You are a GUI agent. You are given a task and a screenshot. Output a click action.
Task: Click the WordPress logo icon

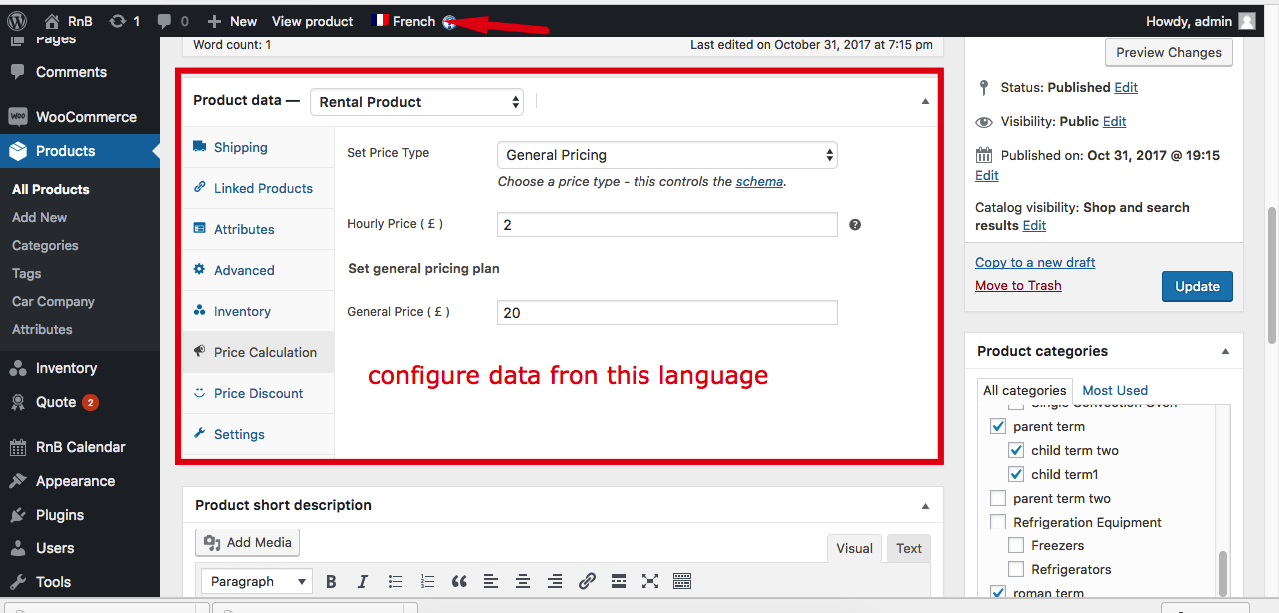click(x=17, y=20)
